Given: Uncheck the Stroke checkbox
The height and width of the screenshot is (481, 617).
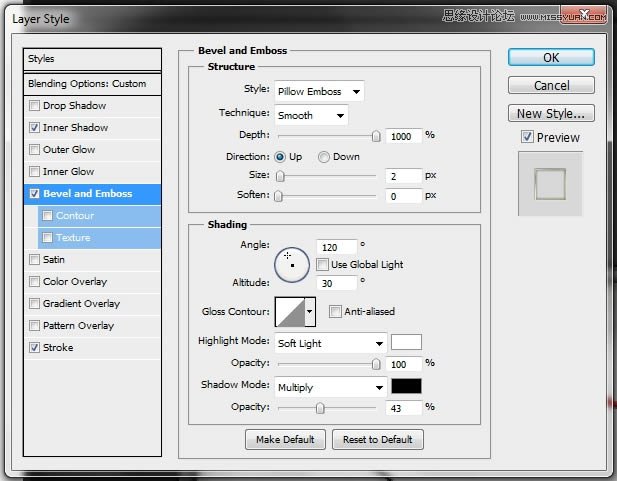Looking at the screenshot, I should [x=35, y=348].
